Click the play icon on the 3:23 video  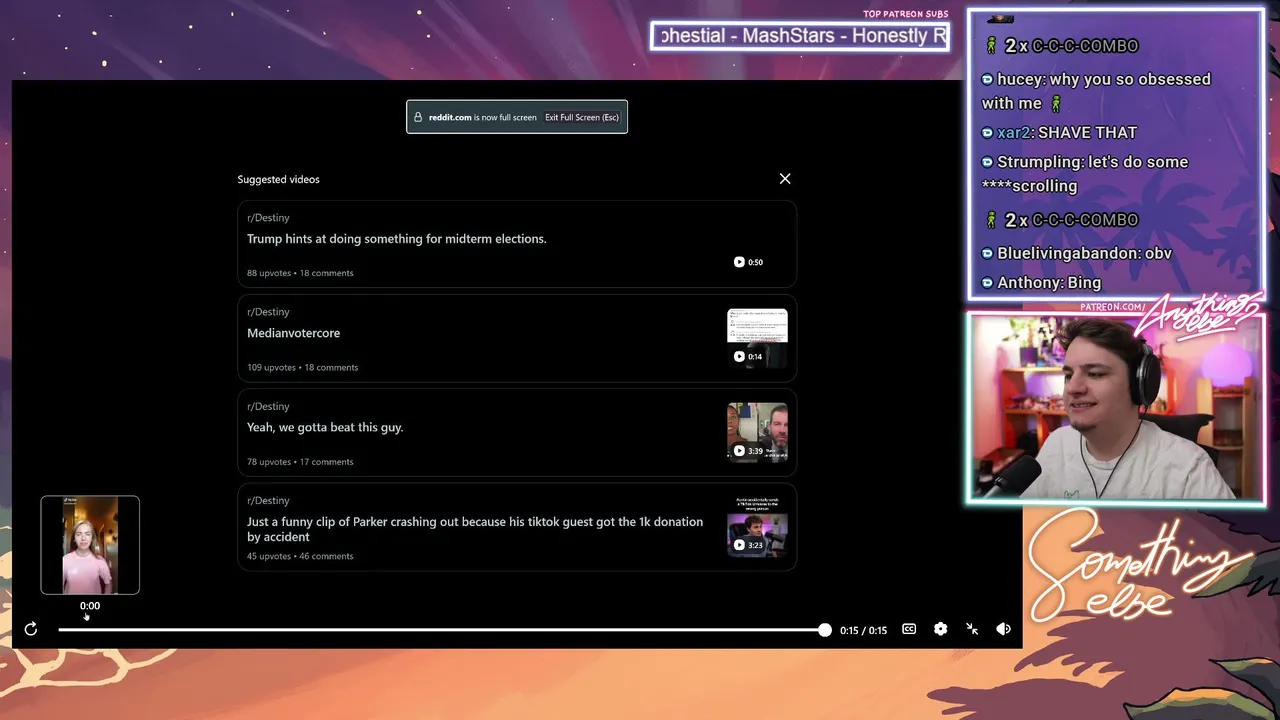[x=739, y=545]
